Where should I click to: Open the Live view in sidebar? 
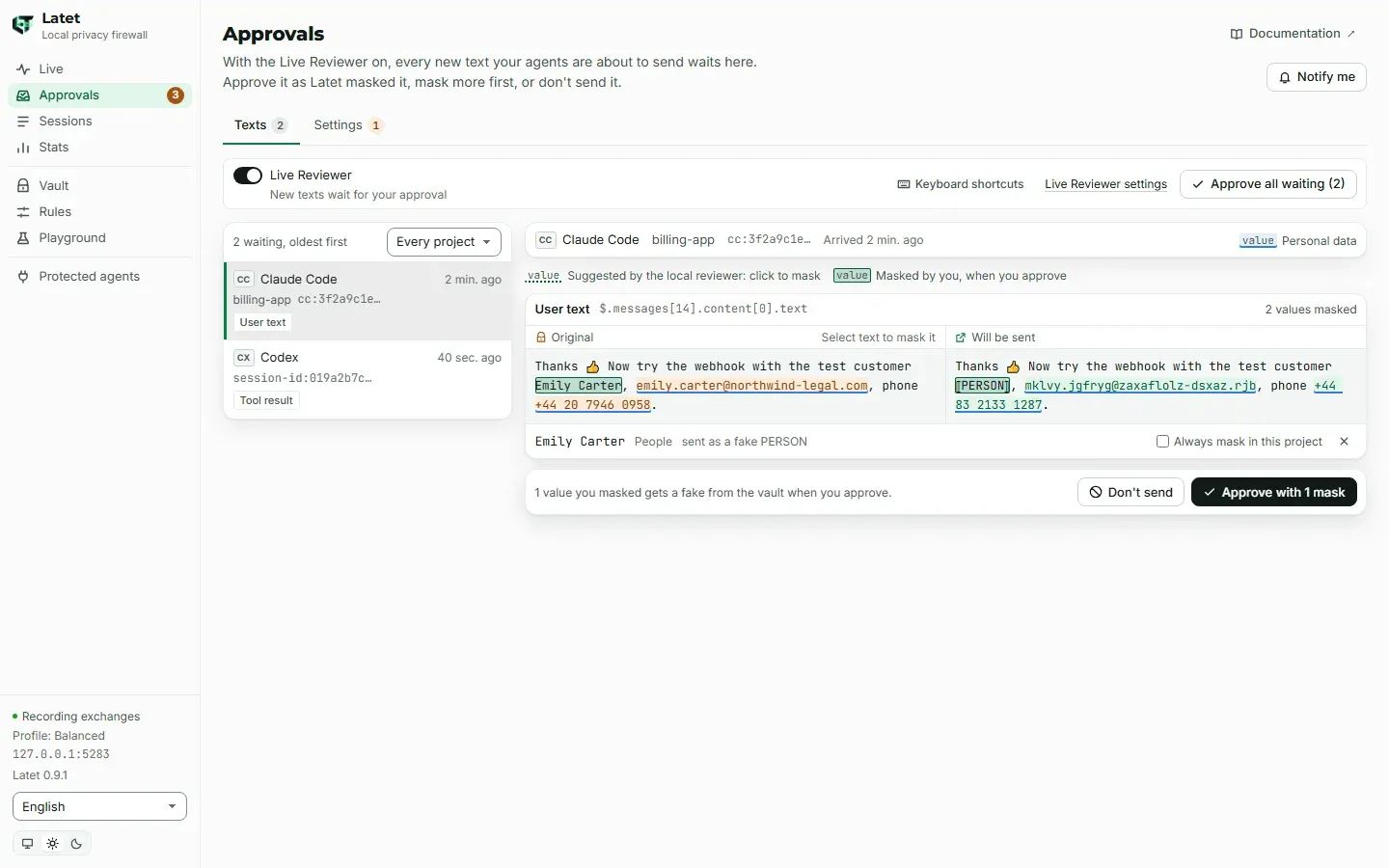click(x=99, y=69)
